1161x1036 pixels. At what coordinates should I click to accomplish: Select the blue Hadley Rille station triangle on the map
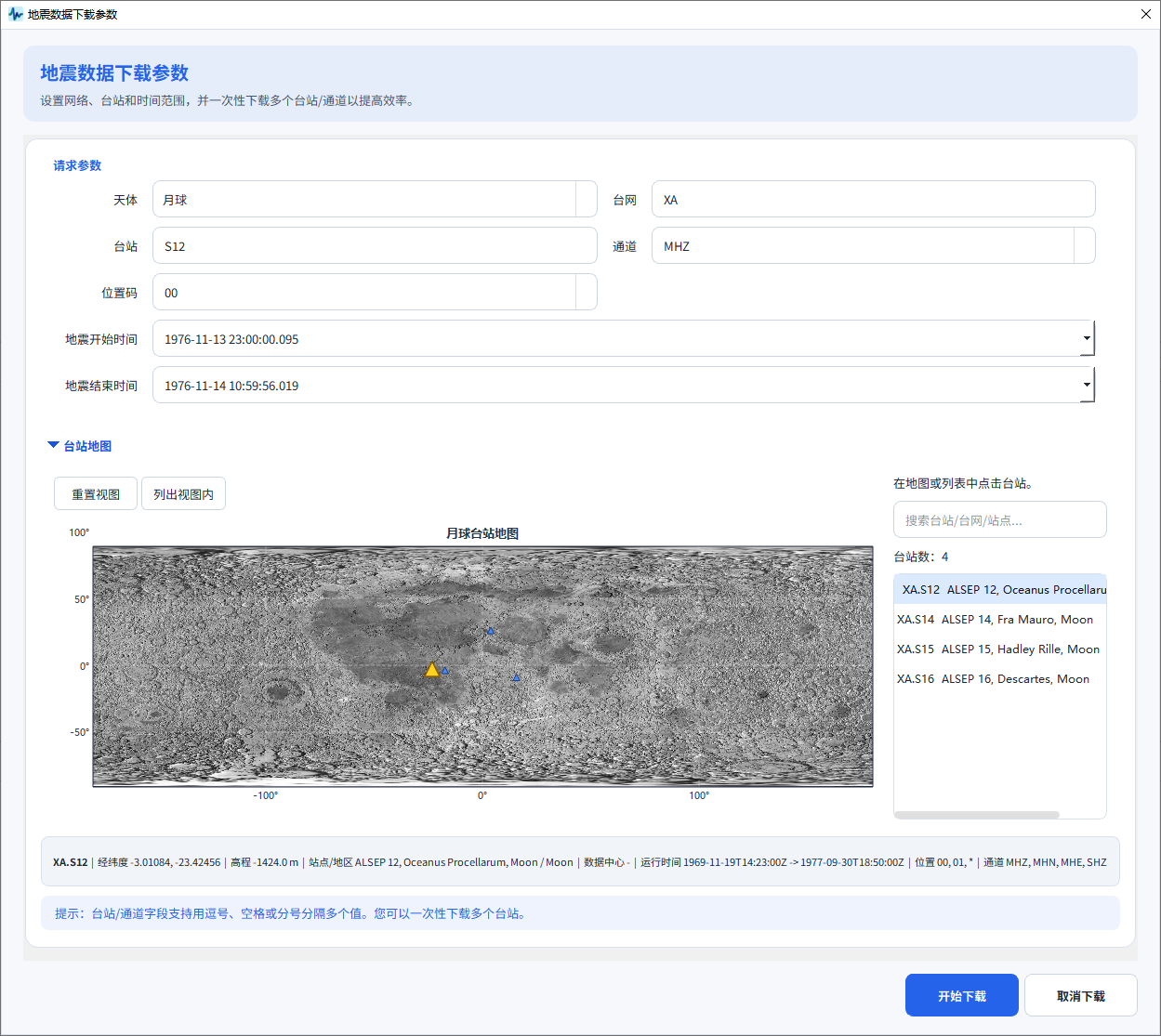[491, 631]
